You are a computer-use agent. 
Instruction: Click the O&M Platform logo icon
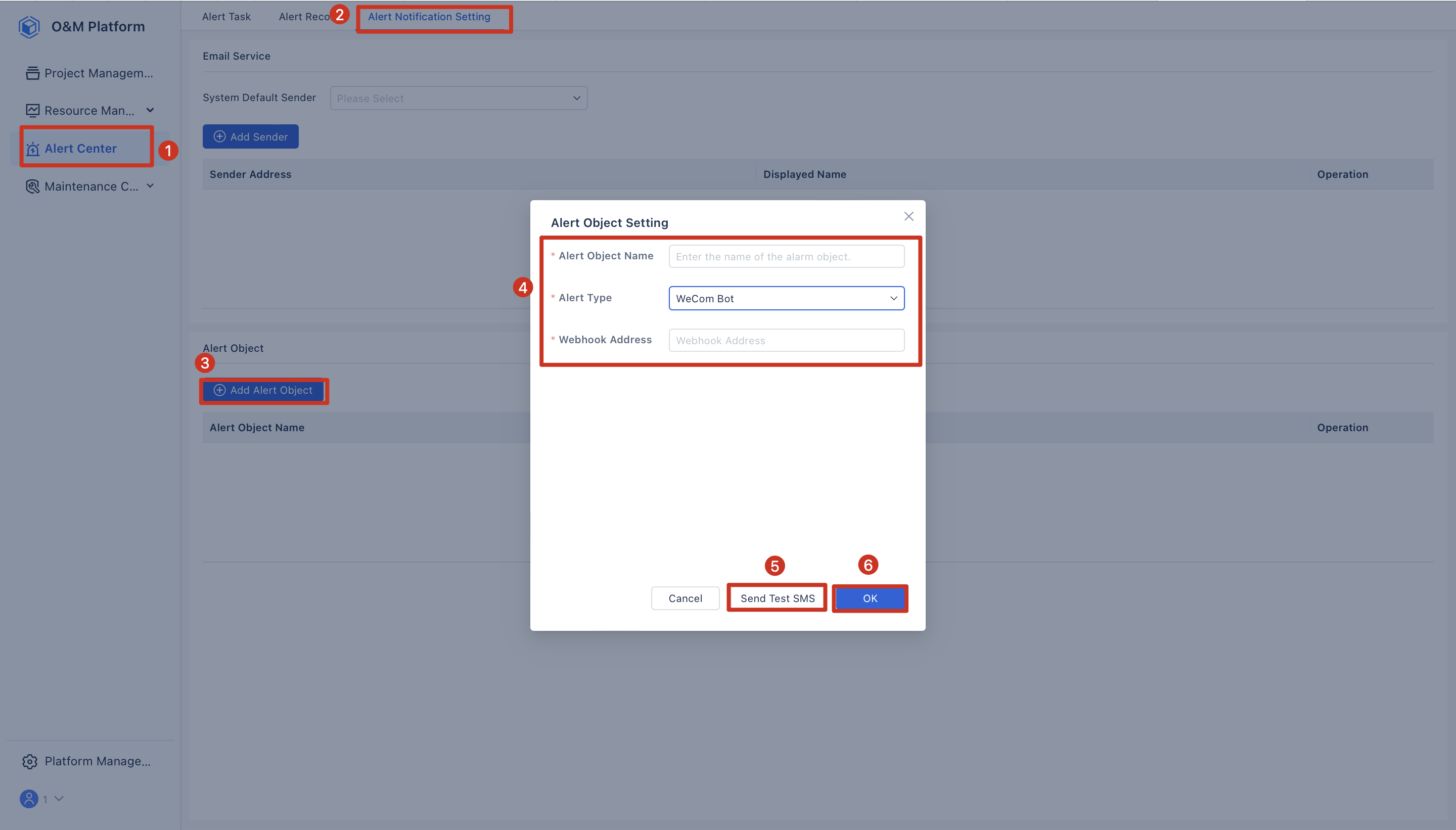[29, 27]
